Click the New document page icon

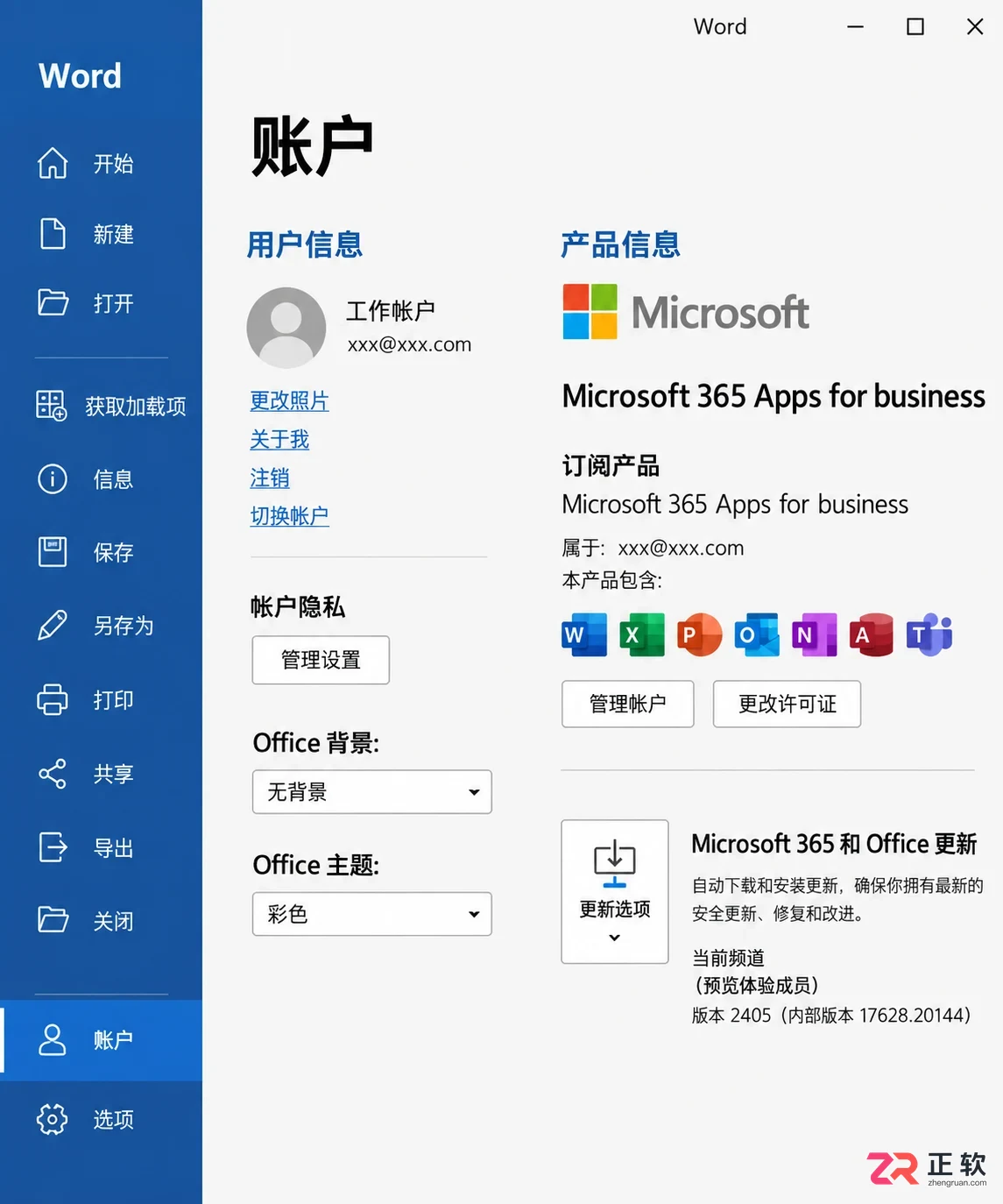click(53, 234)
